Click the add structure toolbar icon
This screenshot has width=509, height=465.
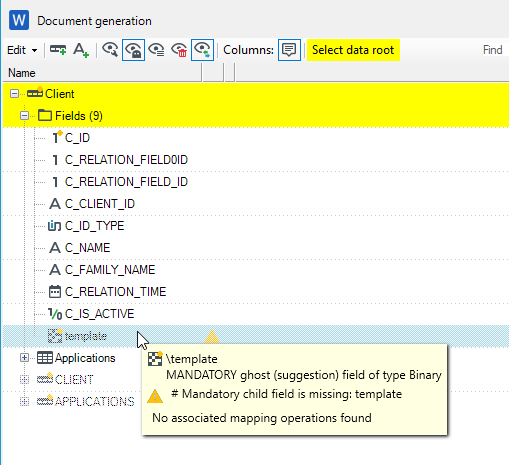pyautogui.click(x=58, y=50)
